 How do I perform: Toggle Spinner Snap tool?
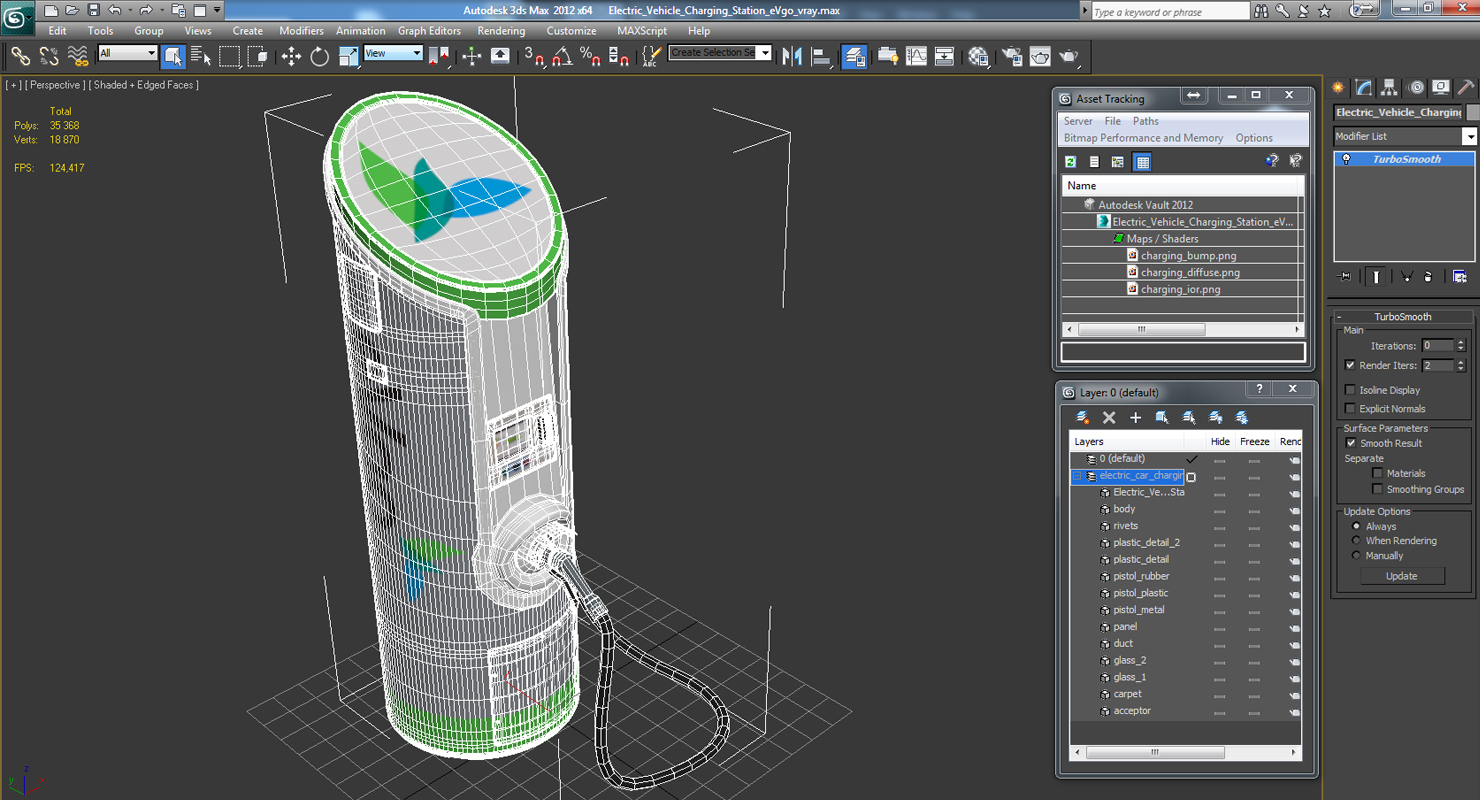[x=619, y=56]
